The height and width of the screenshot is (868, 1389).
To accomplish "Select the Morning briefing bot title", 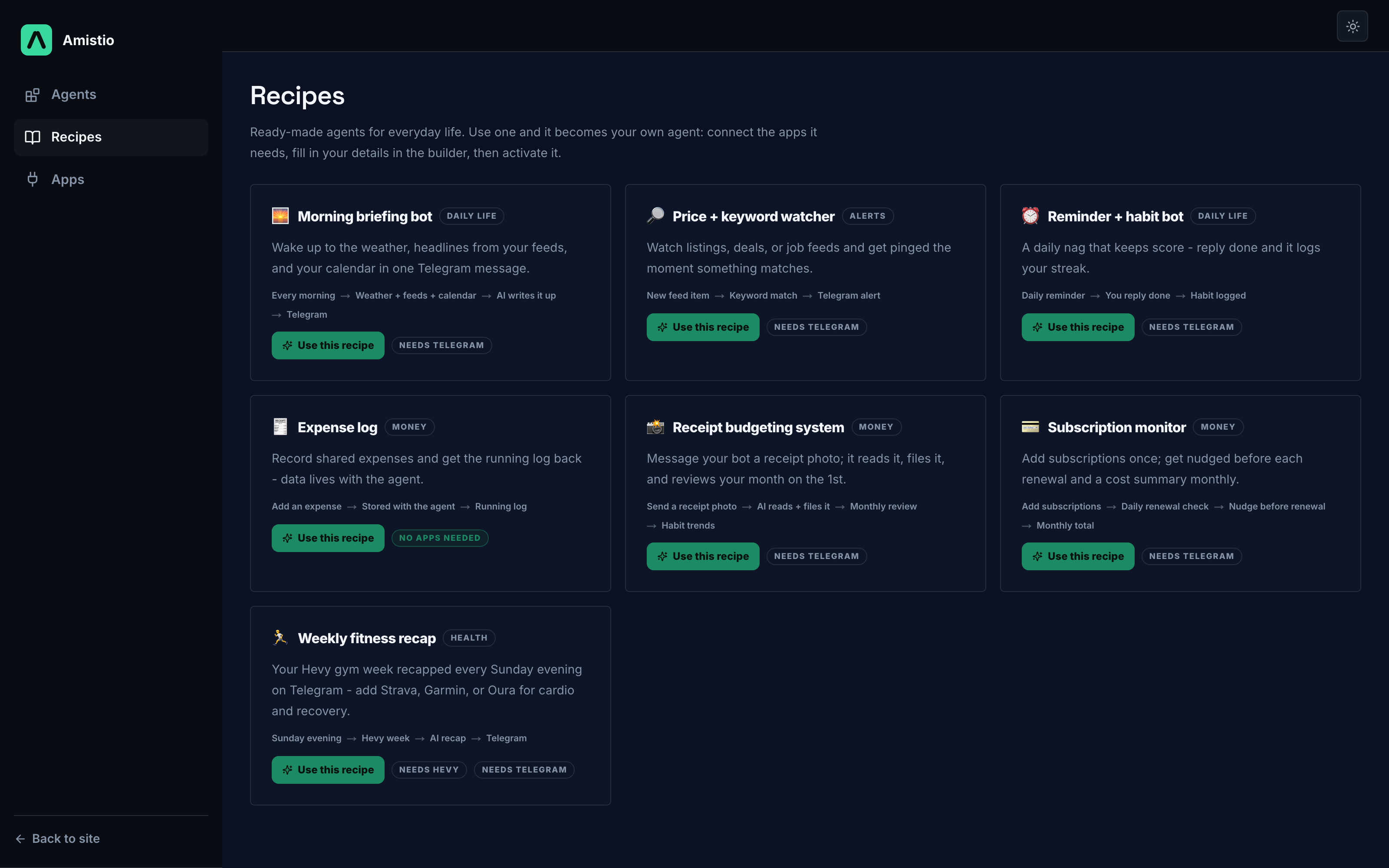I will 365,217.
